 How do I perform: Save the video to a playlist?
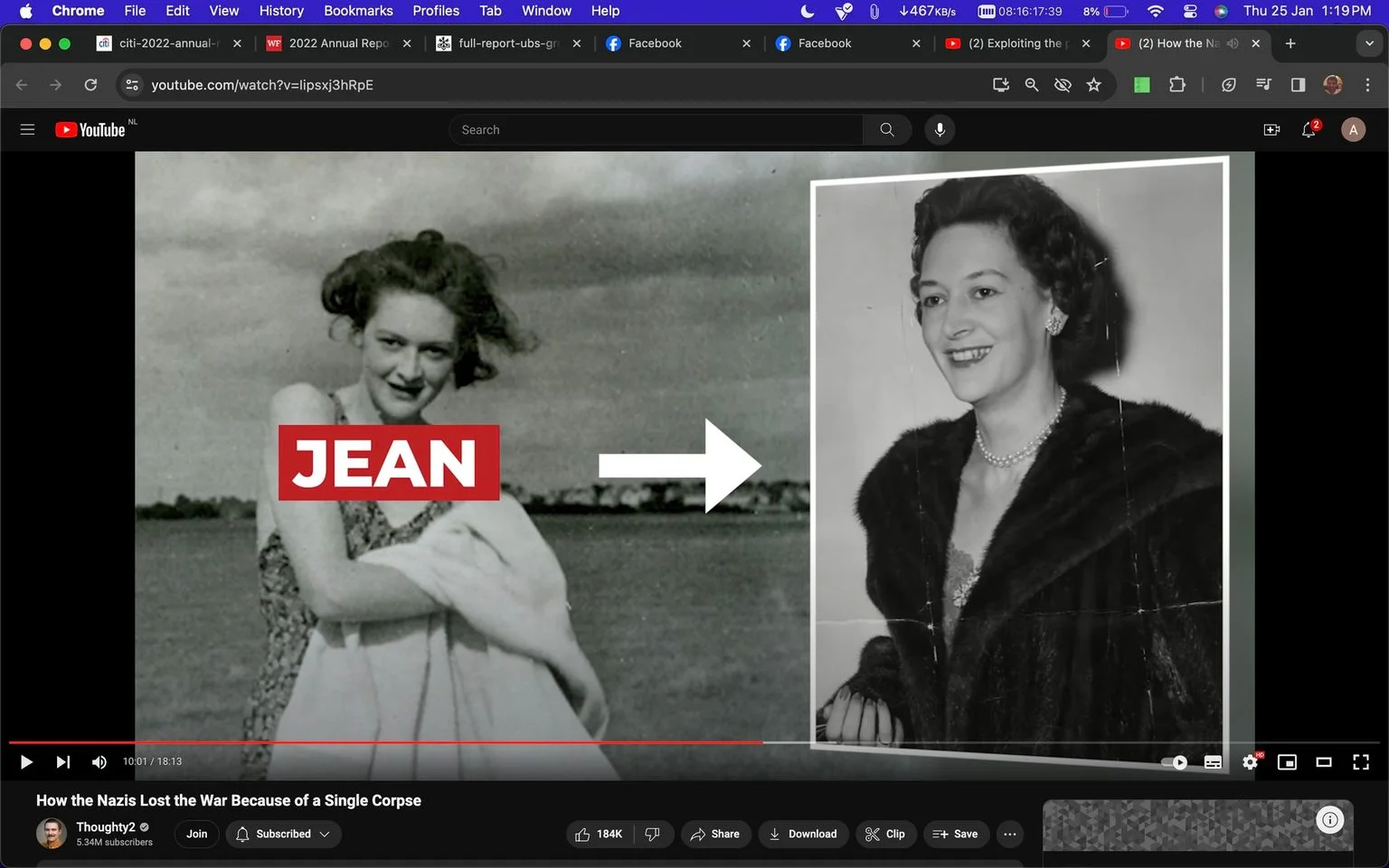click(955, 834)
